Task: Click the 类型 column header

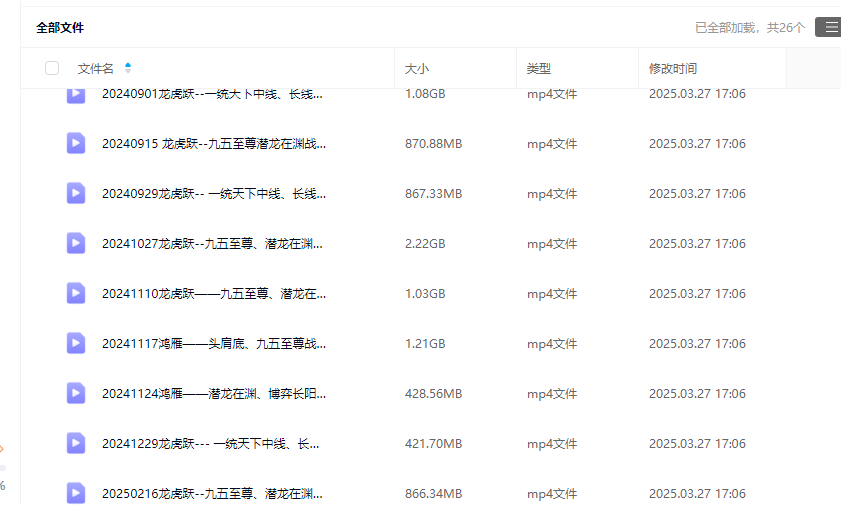Action: 538,69
